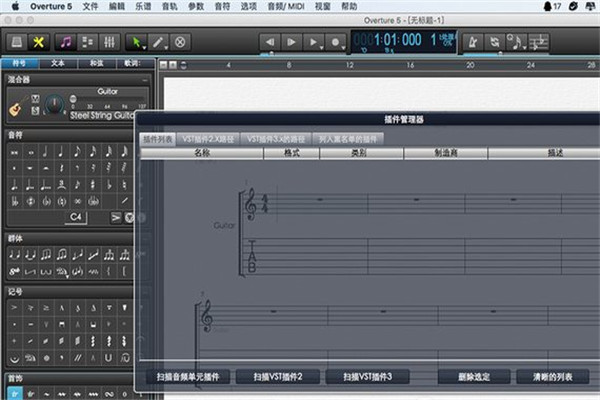Select the circled X eraser tool

tap(180, 42)
